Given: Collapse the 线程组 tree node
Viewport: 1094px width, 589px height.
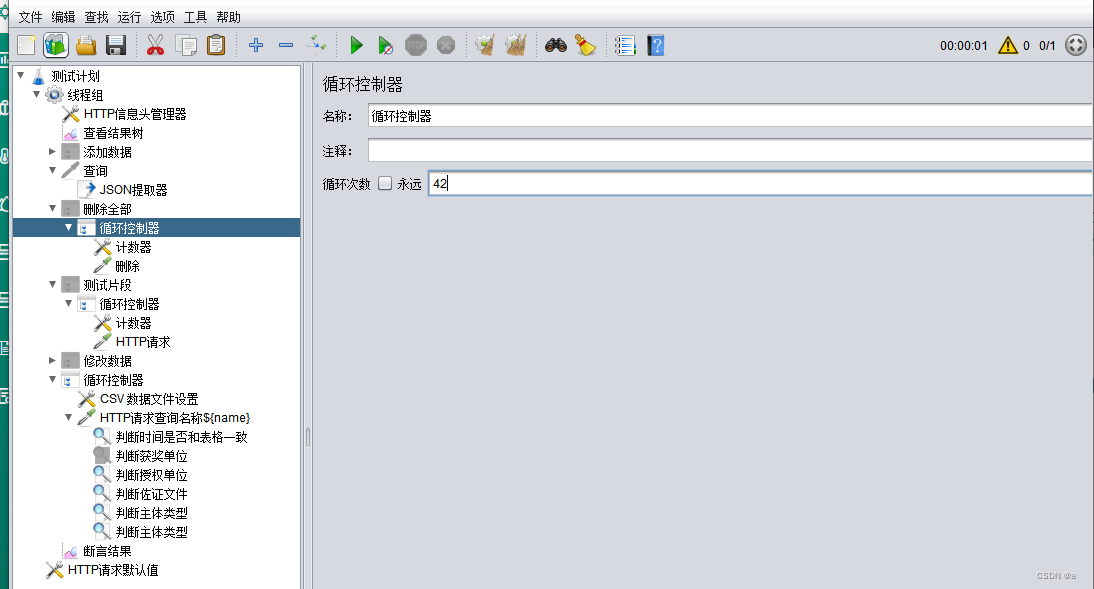Looking at the screenshot, I should [37, 94].
